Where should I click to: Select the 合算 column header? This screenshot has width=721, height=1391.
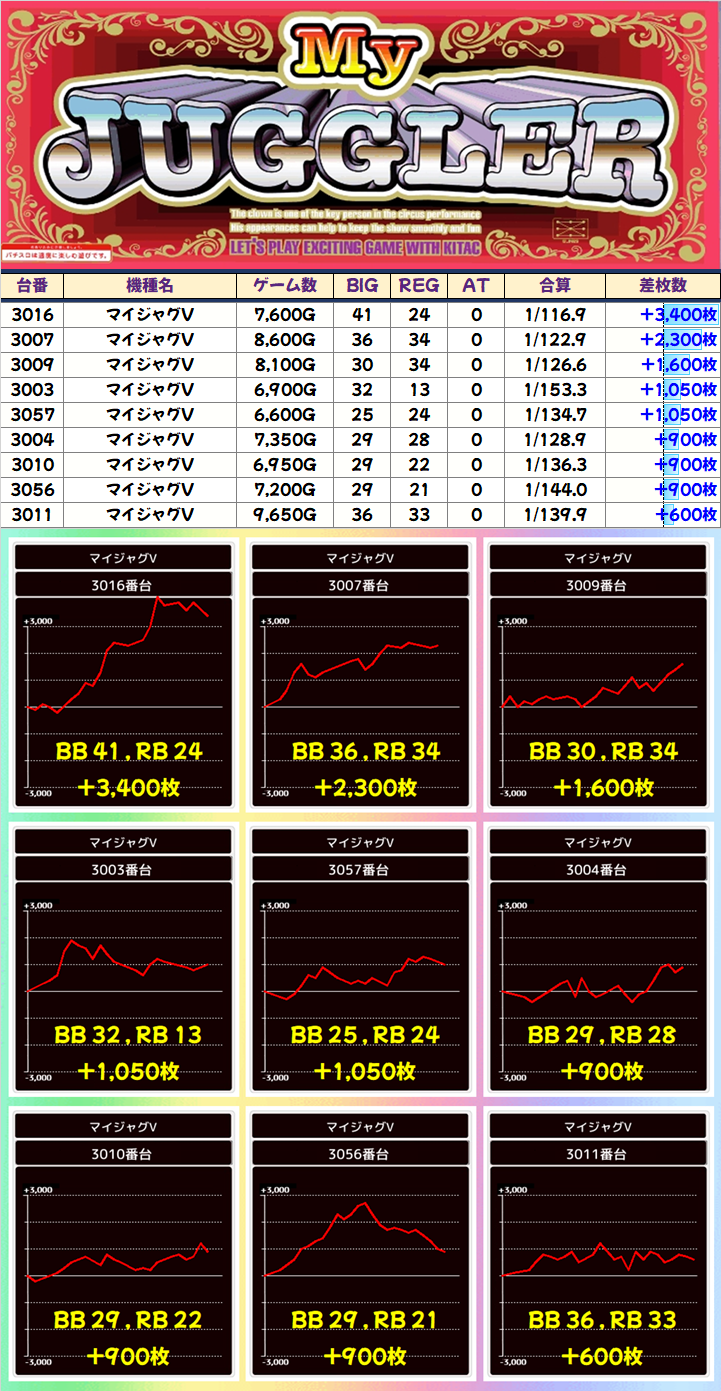point(554,285)
